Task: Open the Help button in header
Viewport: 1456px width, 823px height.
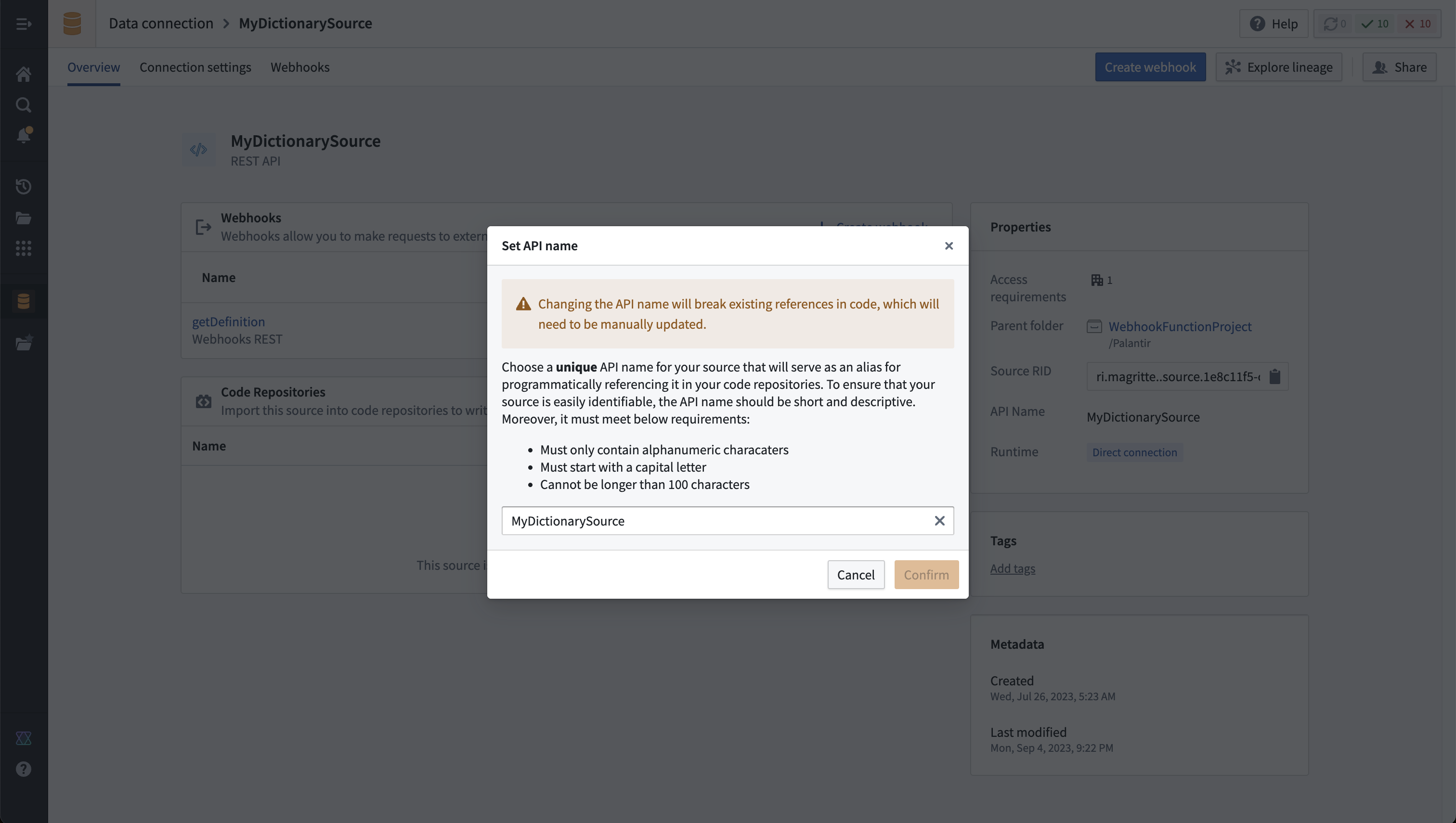Action: (1274, 24)
